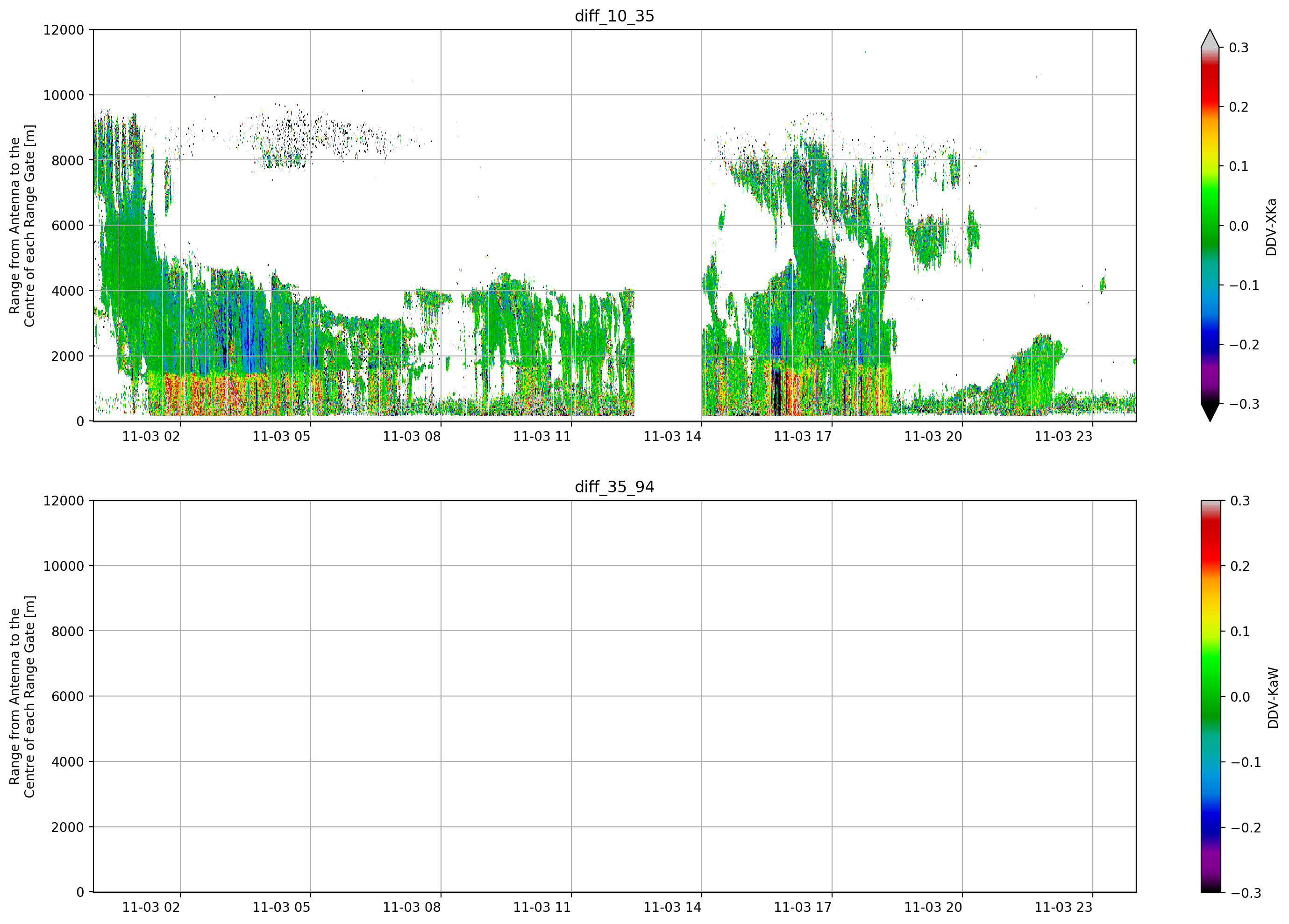The width and height of the screenshot is (1289, 924).
Task: Click the 6000 tick on diff_10_35 y-axis
Action: tap(68, 226)
